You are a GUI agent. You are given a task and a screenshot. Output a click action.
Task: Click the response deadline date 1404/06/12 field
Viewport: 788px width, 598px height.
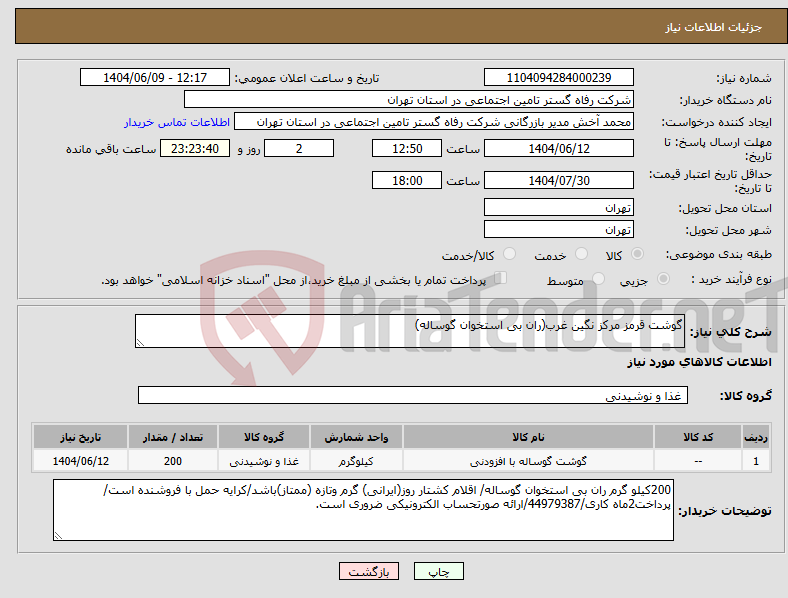tap(558, 148)
